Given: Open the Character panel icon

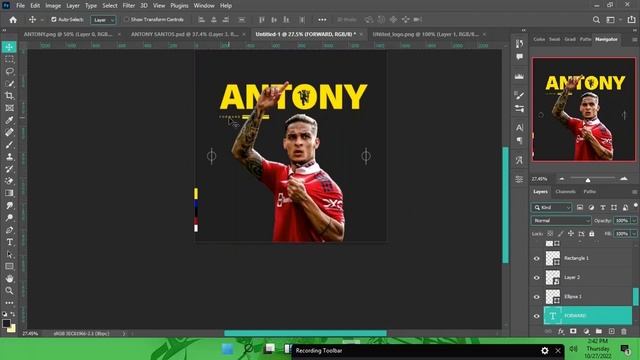Looking at the screenshot, I should tap(519, 127).
